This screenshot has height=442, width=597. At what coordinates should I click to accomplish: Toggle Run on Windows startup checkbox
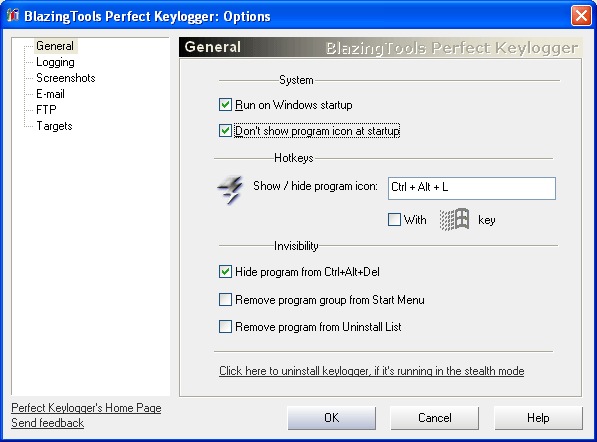pos(225,105)
